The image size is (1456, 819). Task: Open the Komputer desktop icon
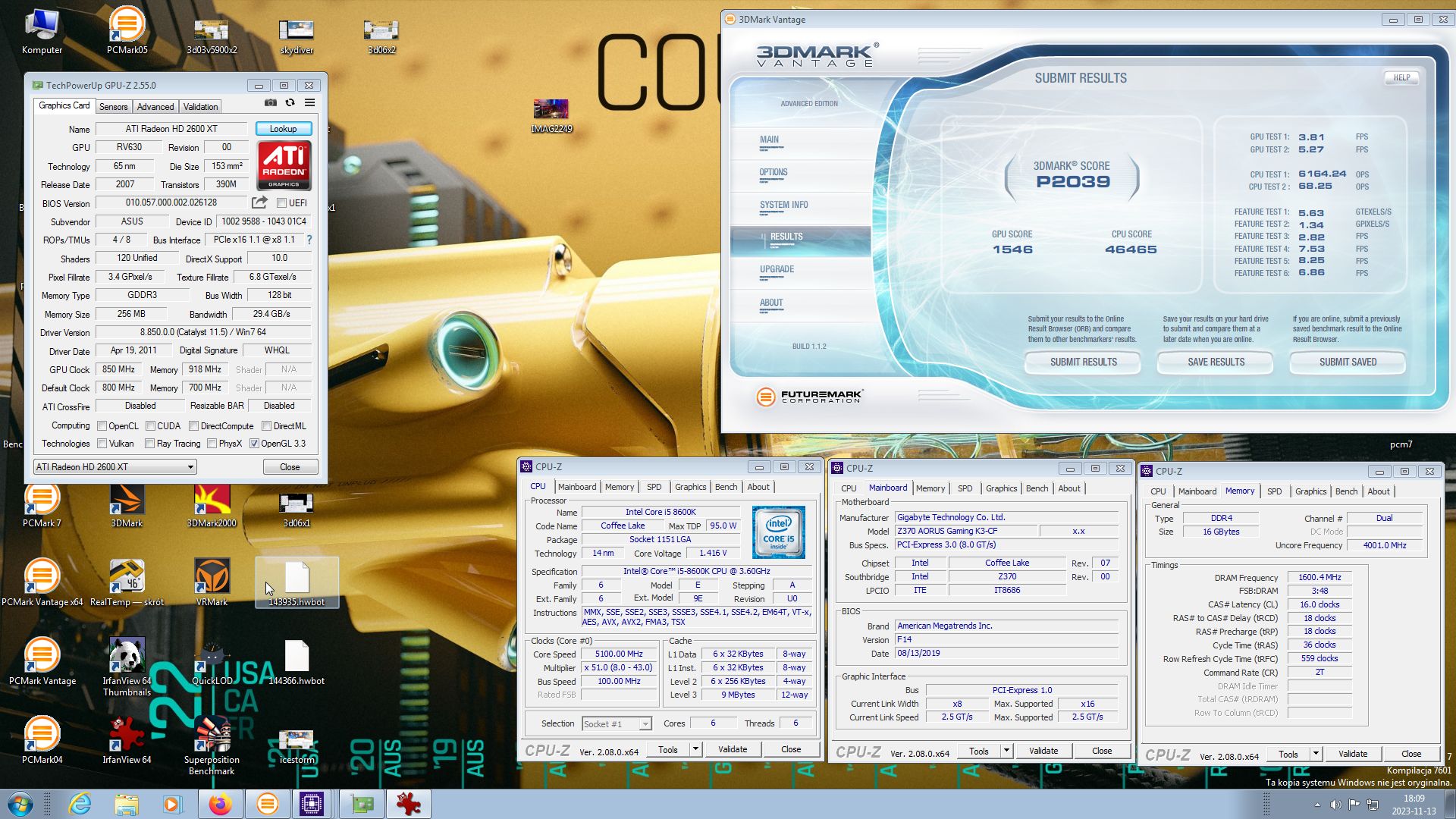[x=42, y=31]
